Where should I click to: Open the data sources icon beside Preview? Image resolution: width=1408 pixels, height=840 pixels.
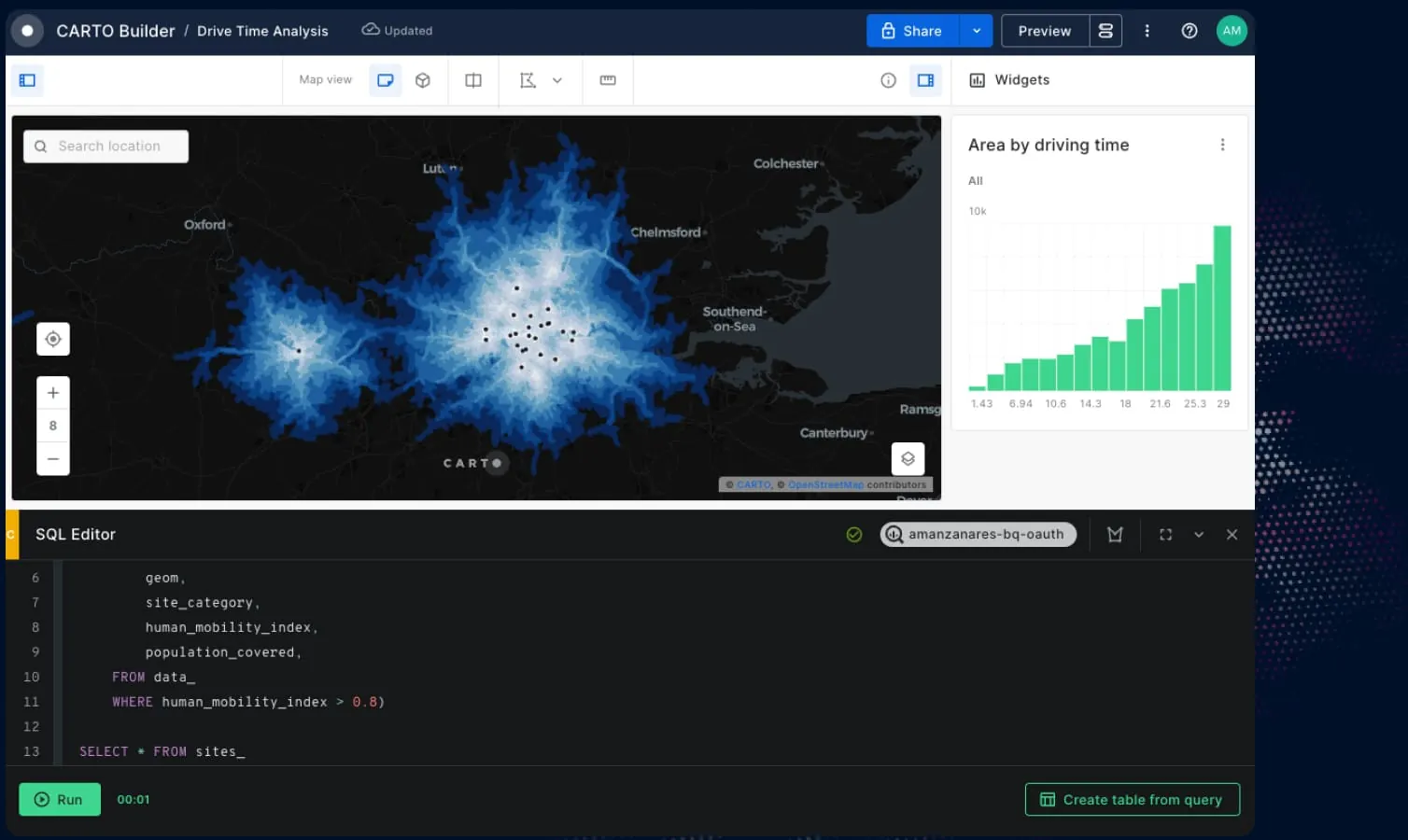pyautogui.click(x=1105, y=30)
